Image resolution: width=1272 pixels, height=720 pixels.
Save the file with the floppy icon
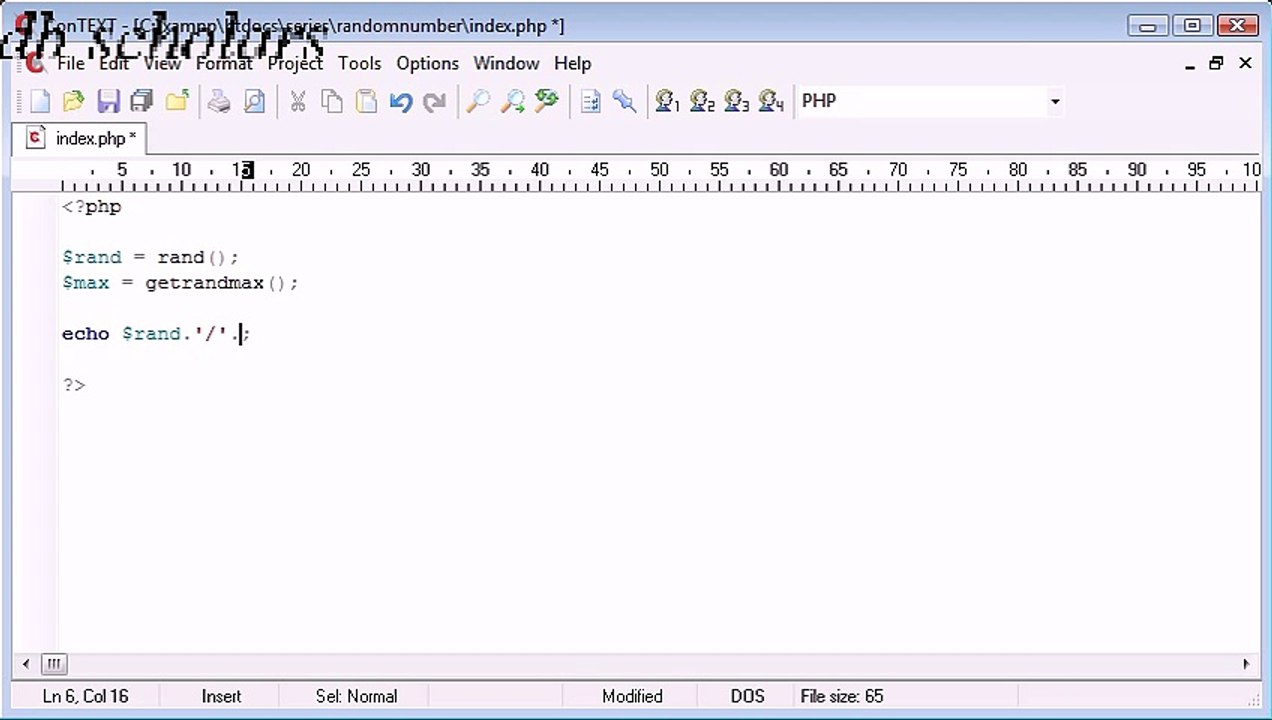[x=108, y=101]
